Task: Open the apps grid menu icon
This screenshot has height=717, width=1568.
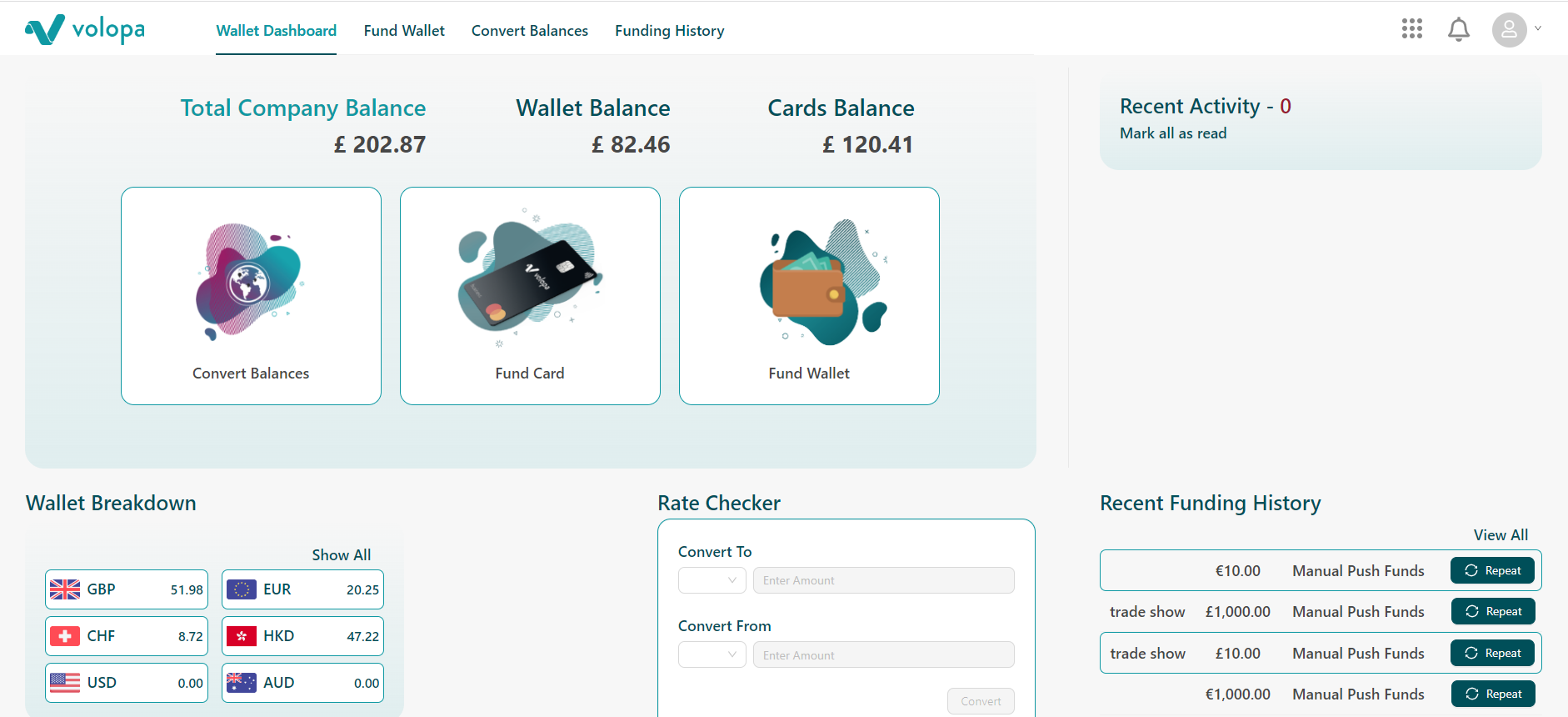Action: point(1412,29)
